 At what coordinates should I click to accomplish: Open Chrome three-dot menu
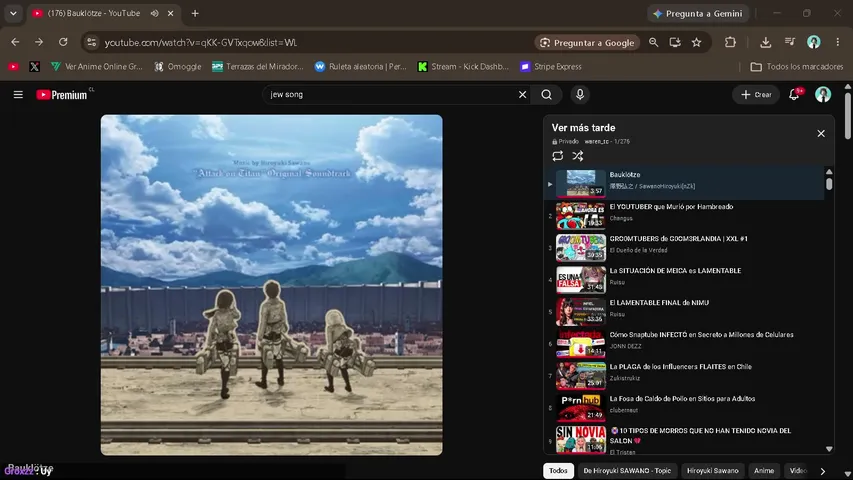pos(838,42)
